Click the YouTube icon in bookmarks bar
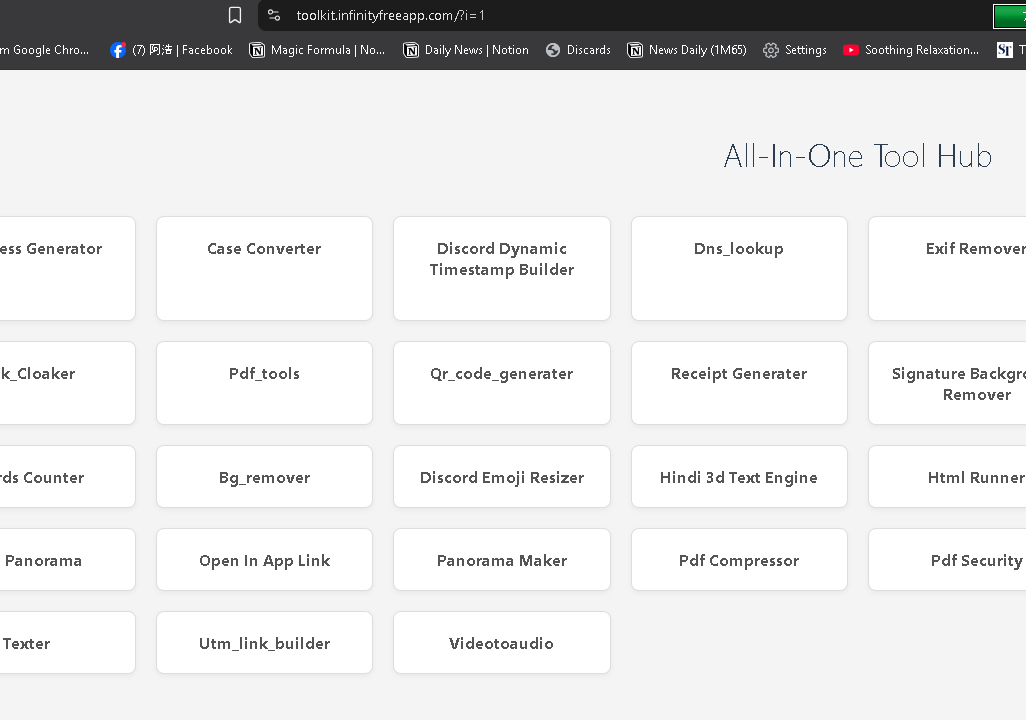The height and width of the screenshot is (720, 1026). (851, 50)
